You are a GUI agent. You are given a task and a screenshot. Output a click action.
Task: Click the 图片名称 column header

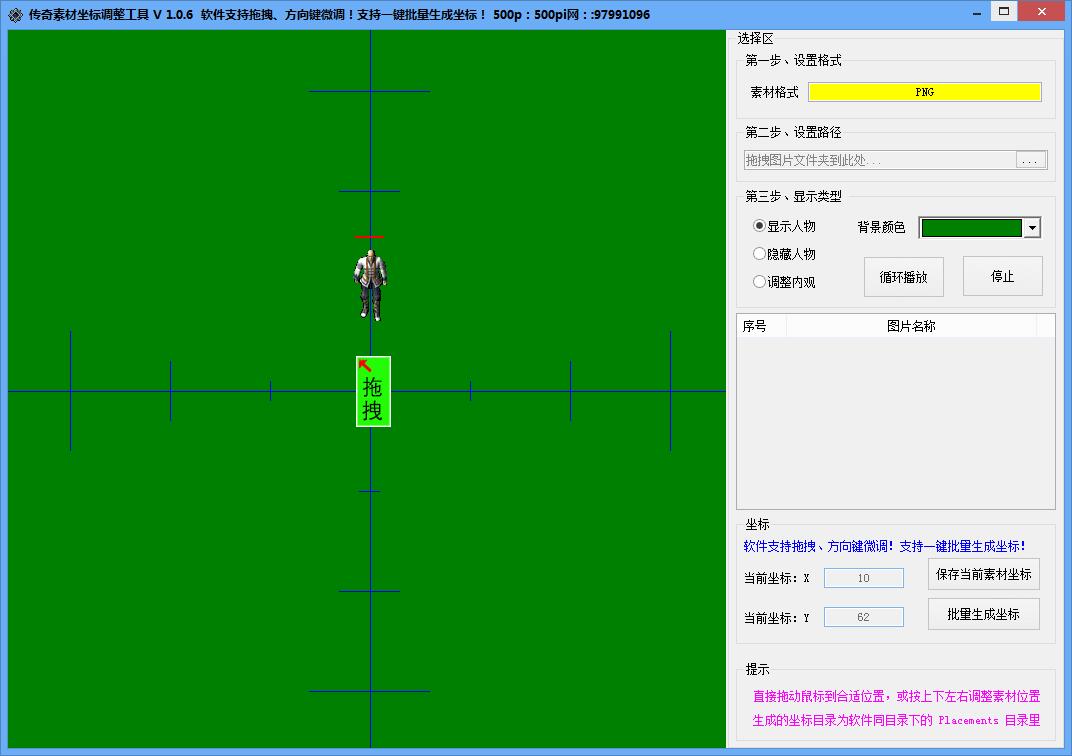click(x=911, y=326)
